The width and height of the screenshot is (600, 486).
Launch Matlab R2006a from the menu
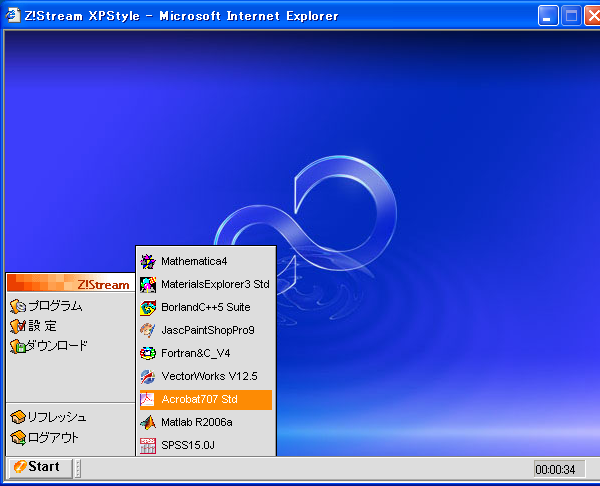(x=206, y=422)
